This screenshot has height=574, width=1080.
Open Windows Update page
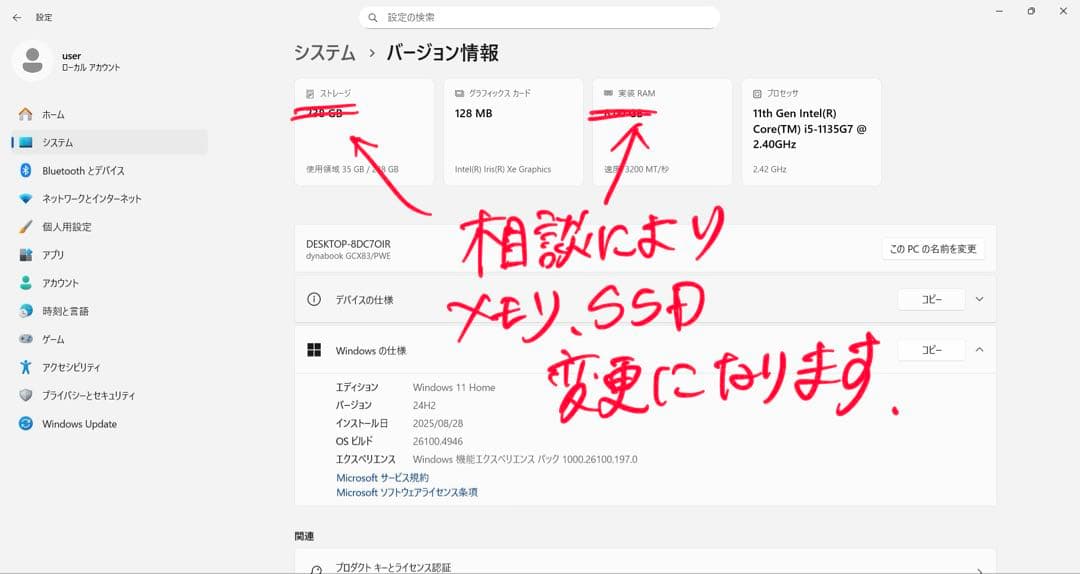pyautogui.click(x=110, y=424)
